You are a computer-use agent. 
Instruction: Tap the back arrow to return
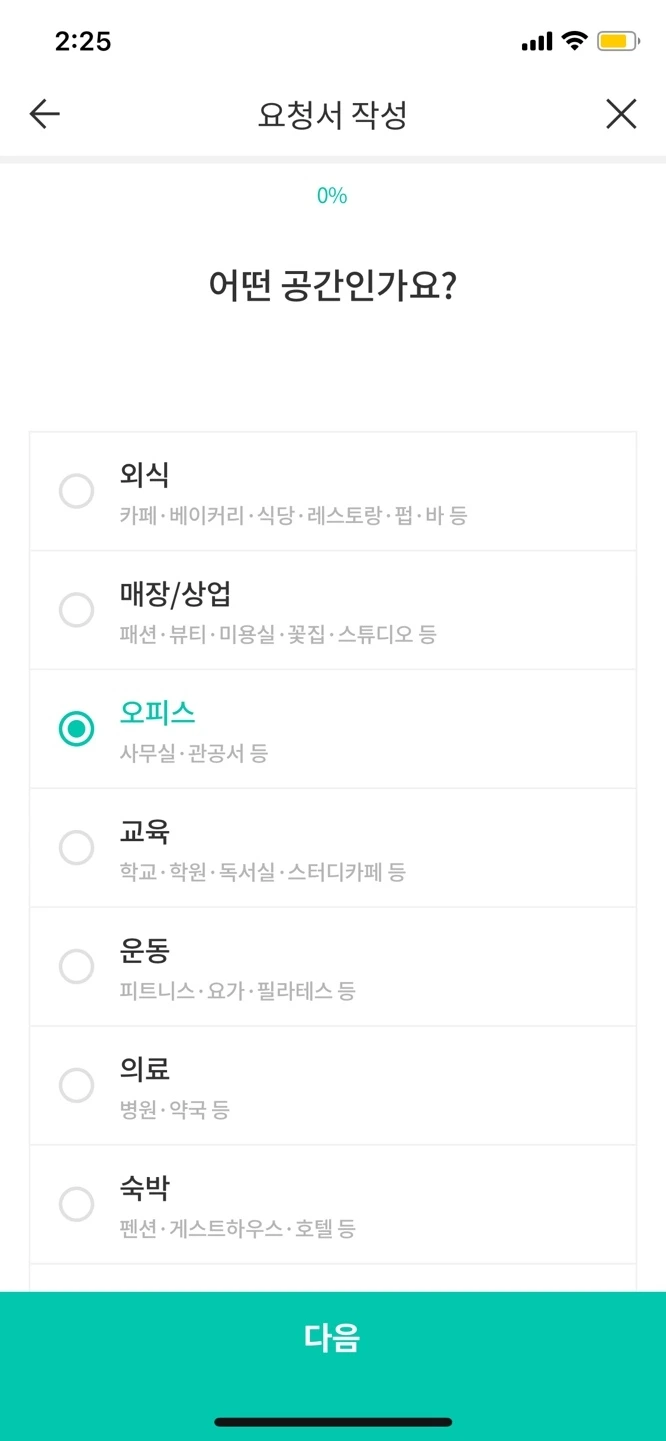click(43, 113)
